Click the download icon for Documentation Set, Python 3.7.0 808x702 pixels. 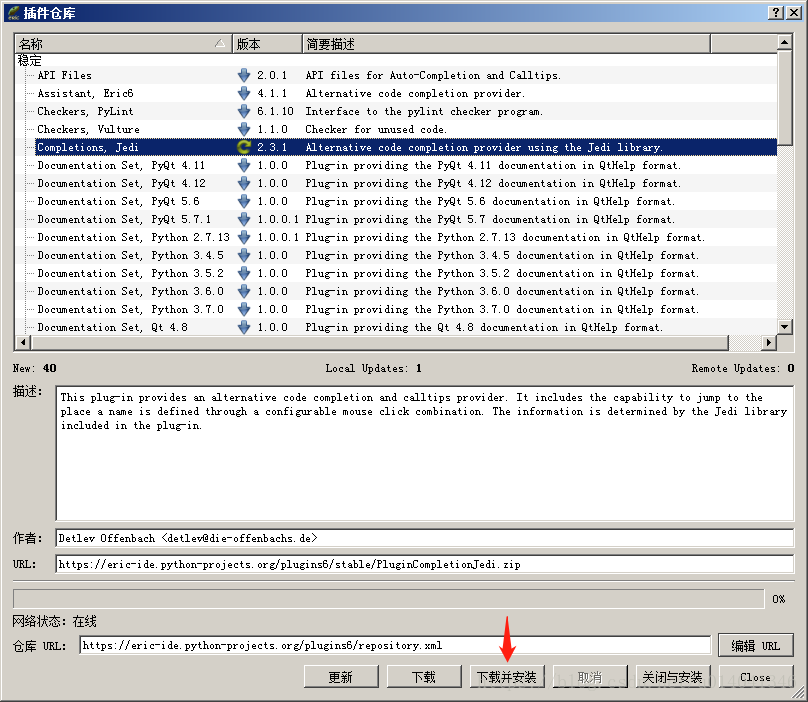pos(244,310)
